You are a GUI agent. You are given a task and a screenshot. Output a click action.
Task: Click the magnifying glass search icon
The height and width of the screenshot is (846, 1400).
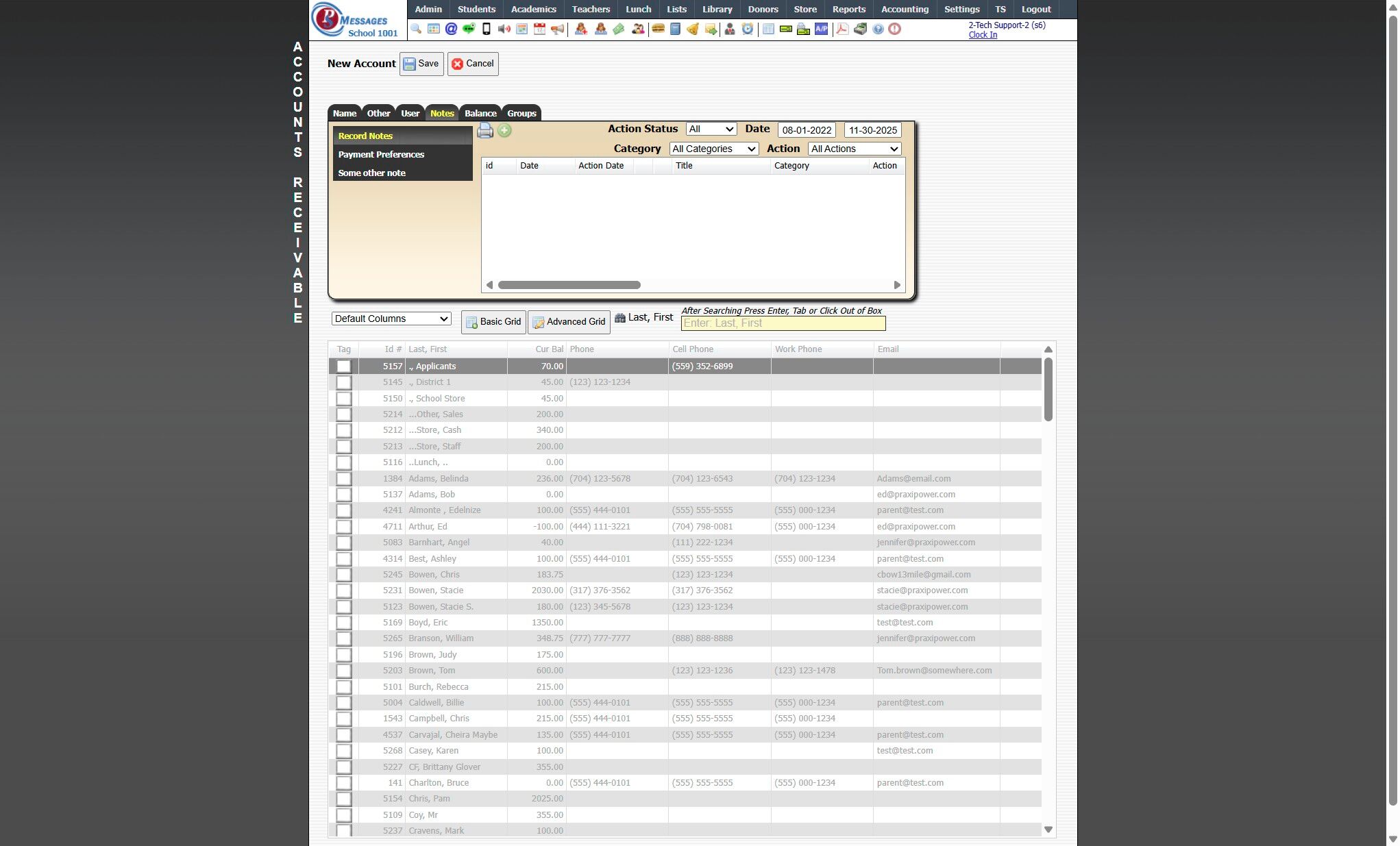click(x=416, y=29)
